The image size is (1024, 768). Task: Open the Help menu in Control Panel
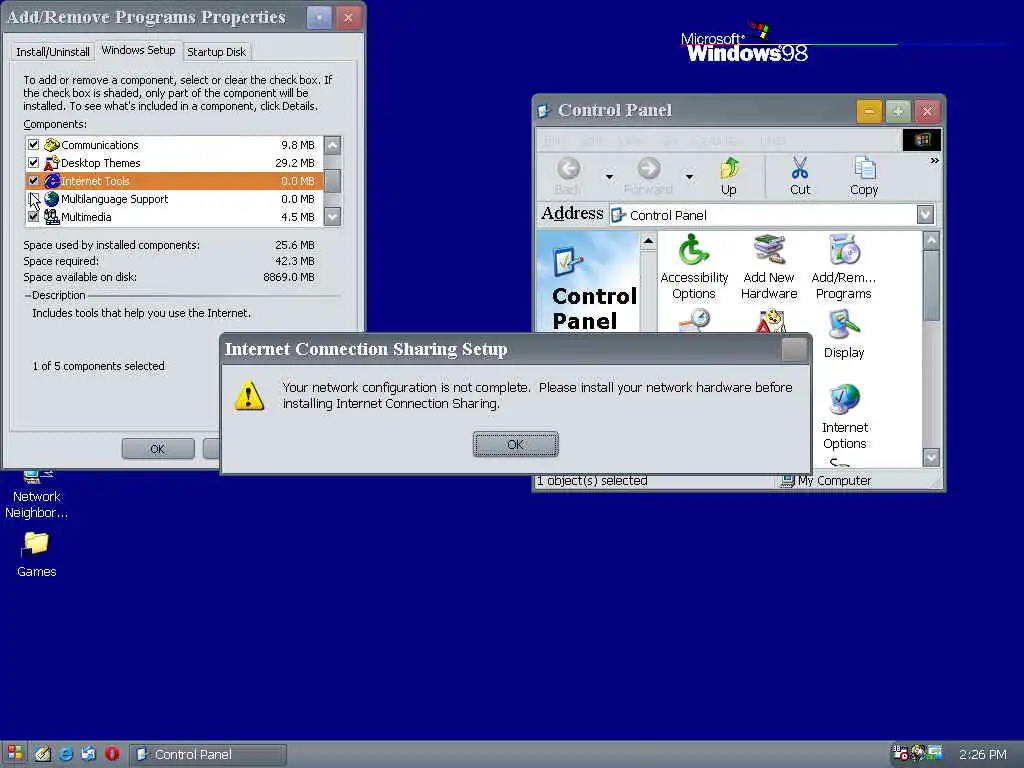[x=773, y=140]
